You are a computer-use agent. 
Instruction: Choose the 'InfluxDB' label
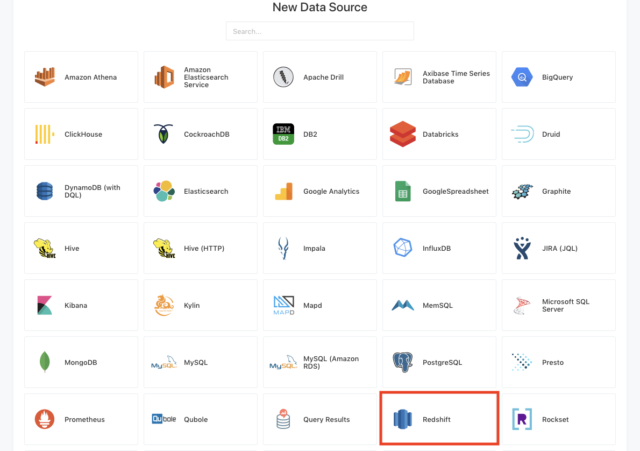click(x=437, y=248)
